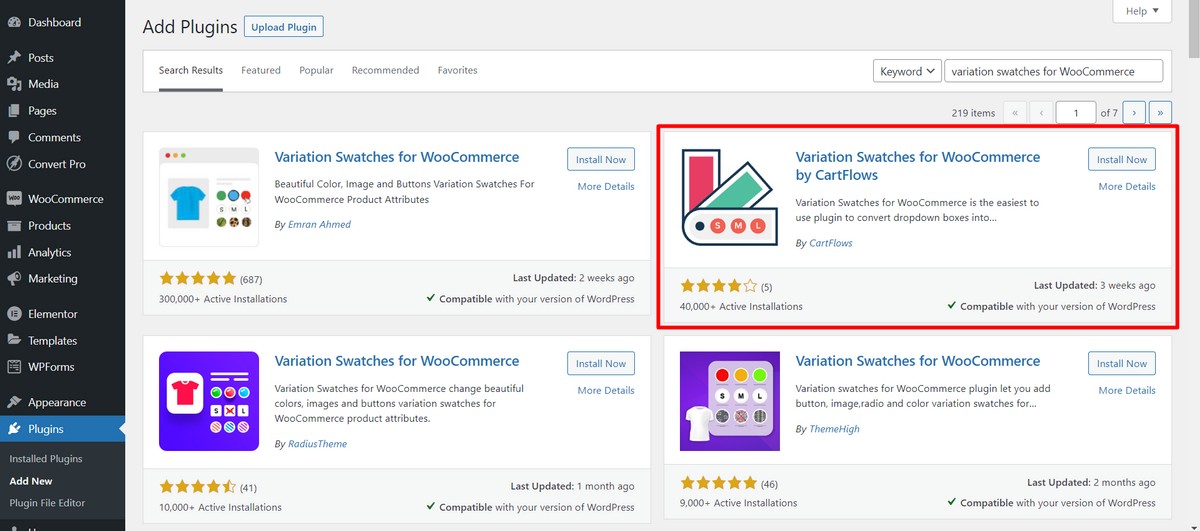The image size is (1200, 531).
Task: View More Details for ThemeHigh plugin
Action: [1127, 391]
